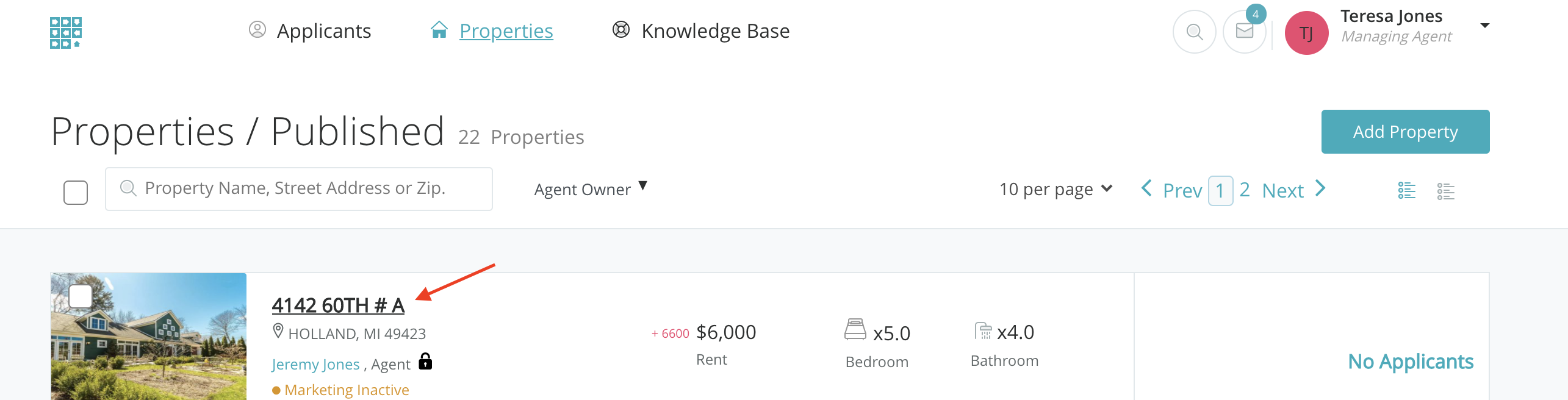
Task: Toggle the select-all properties checkbox
Action: coord(76,193)
